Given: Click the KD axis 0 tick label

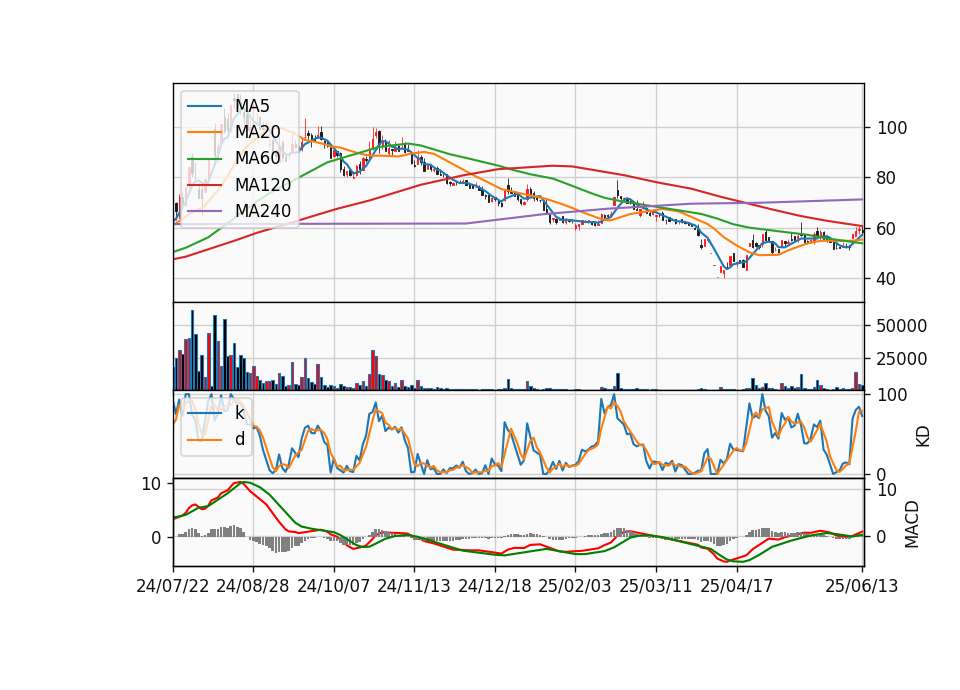Looking at the screenshot, I should [x=882, y=474].
